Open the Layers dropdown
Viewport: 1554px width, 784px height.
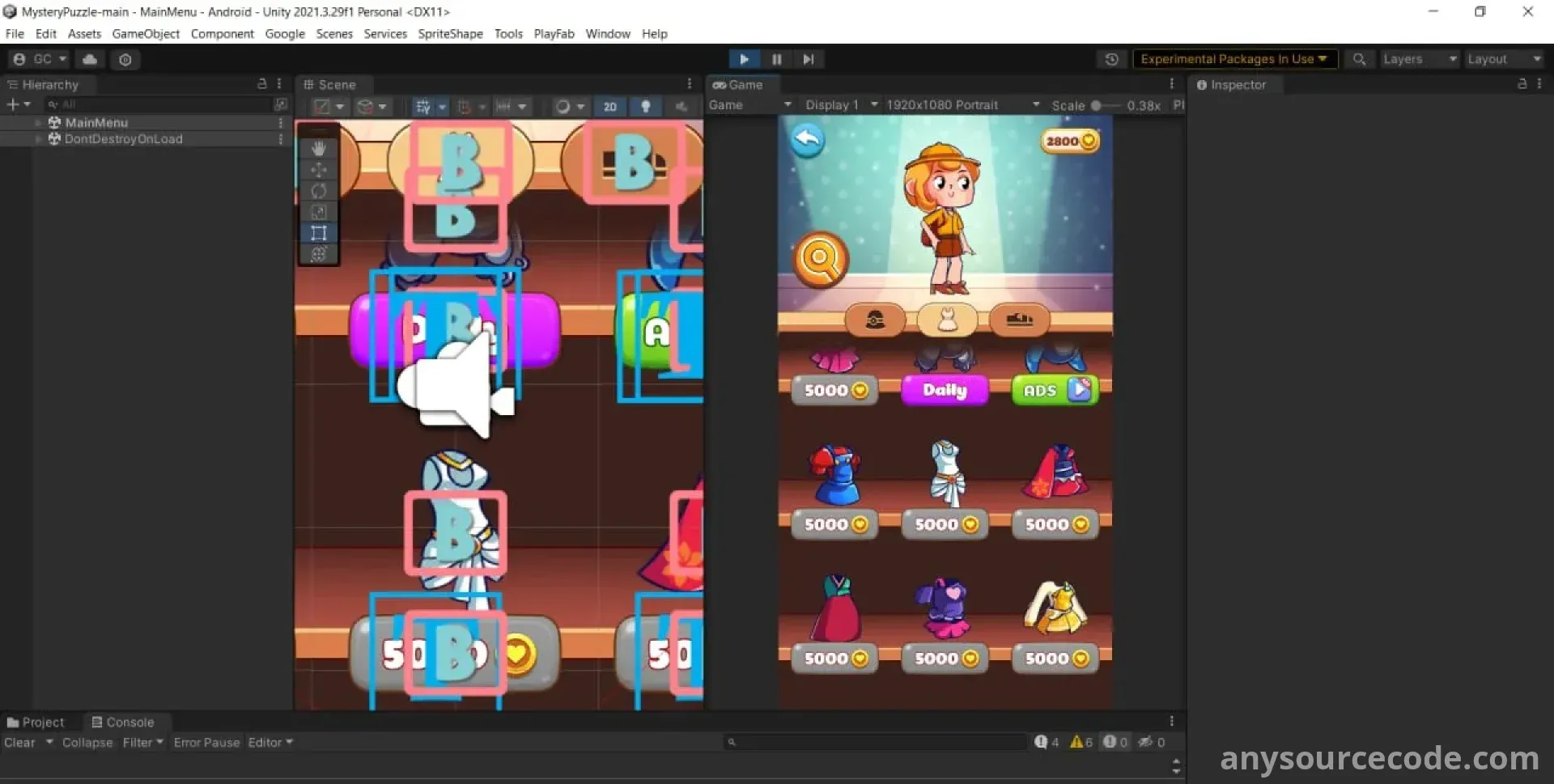pyautogui.click(x=1419, y=59)
